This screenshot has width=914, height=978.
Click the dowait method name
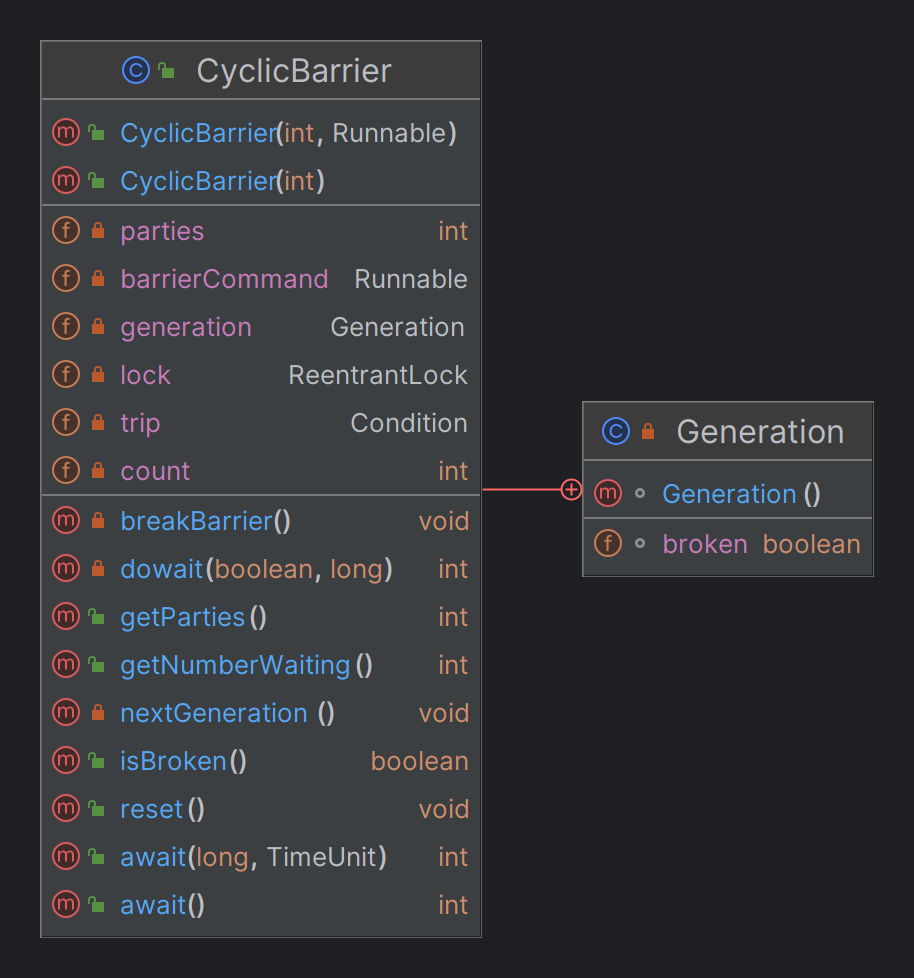(x=160, y=568)
